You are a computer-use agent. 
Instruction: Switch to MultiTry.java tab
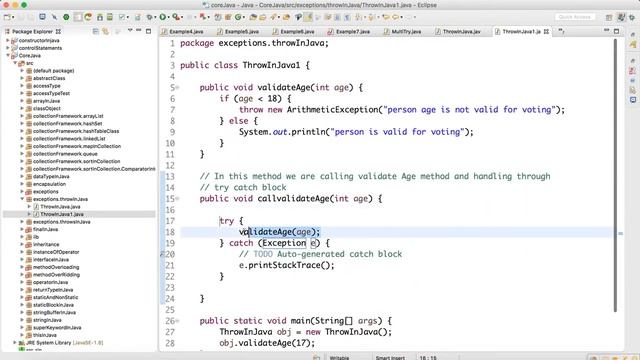(x=402, y=31)
